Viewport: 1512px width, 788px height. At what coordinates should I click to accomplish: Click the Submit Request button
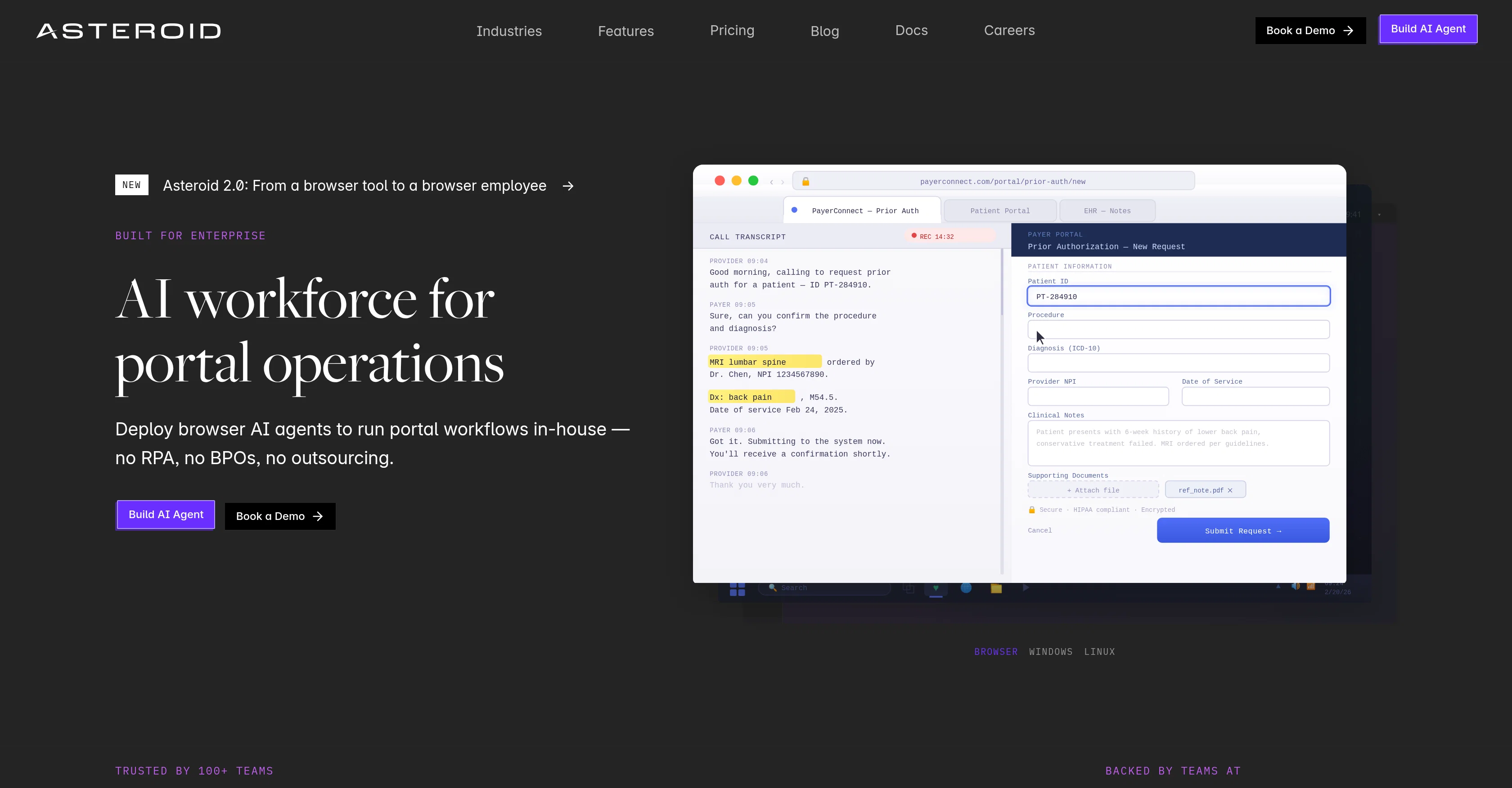click(x=1243, y=530)
